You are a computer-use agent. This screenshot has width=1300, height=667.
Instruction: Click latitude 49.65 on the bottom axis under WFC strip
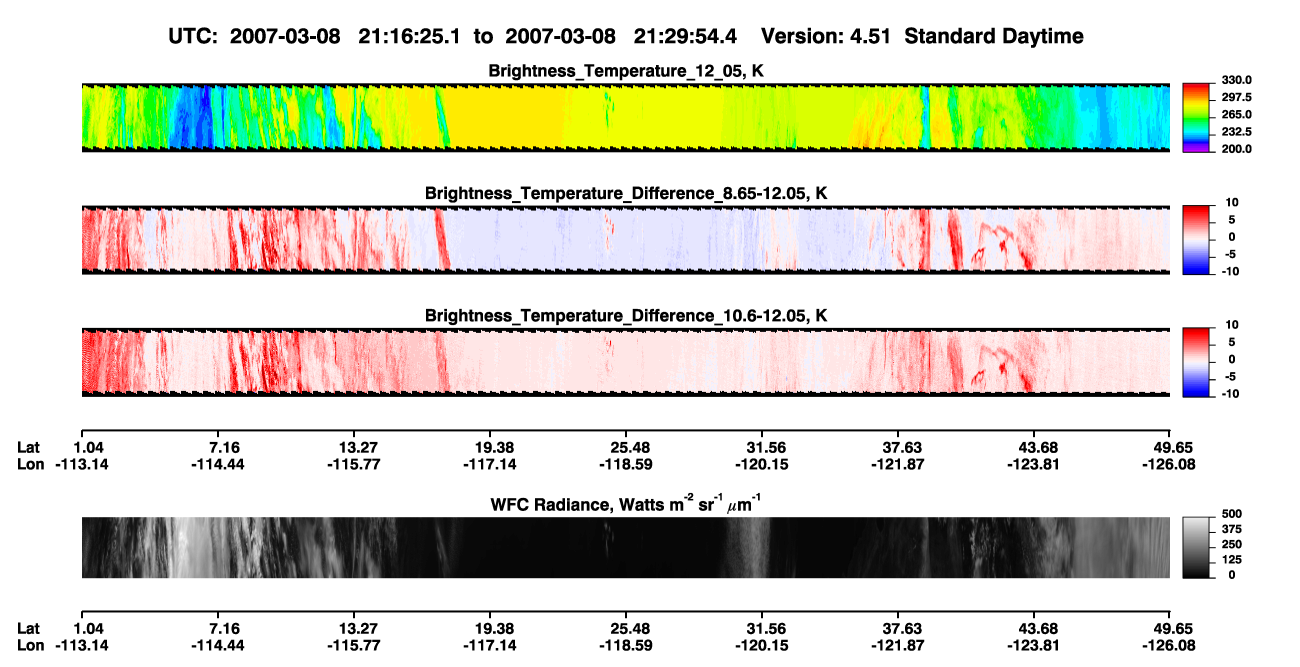(1169, 628)
